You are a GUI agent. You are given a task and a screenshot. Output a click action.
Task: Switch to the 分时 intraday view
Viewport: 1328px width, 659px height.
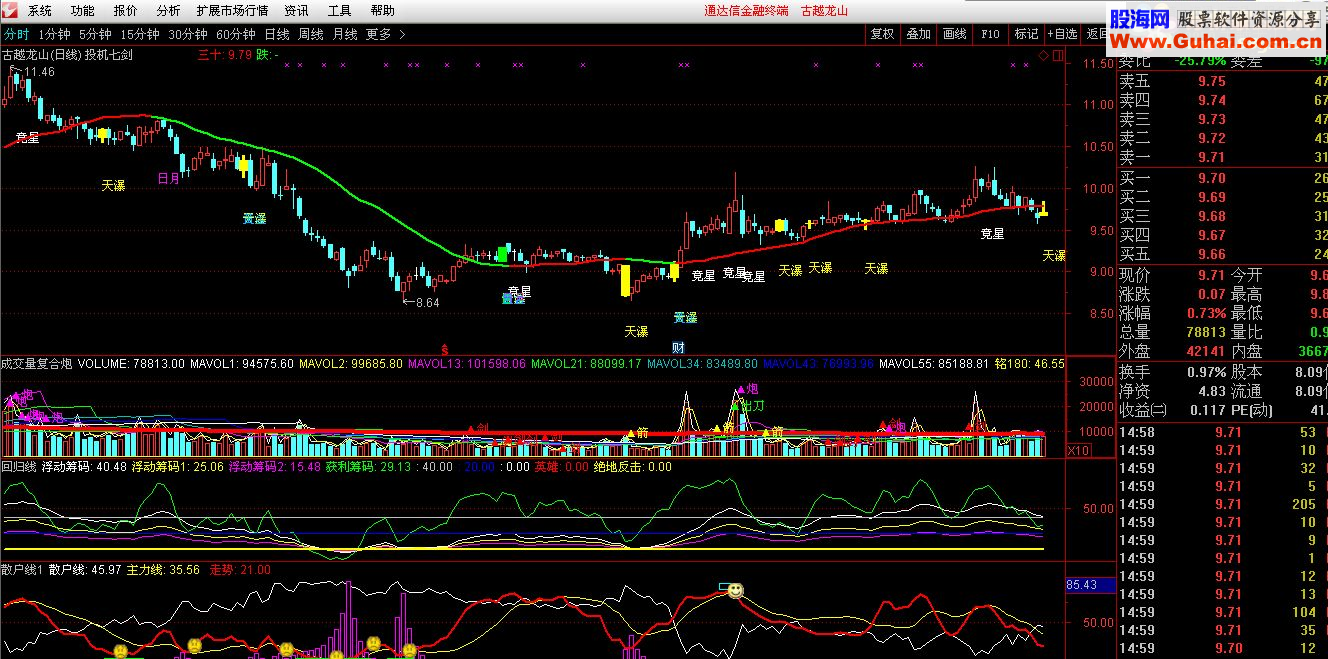(x=17, y=34)
